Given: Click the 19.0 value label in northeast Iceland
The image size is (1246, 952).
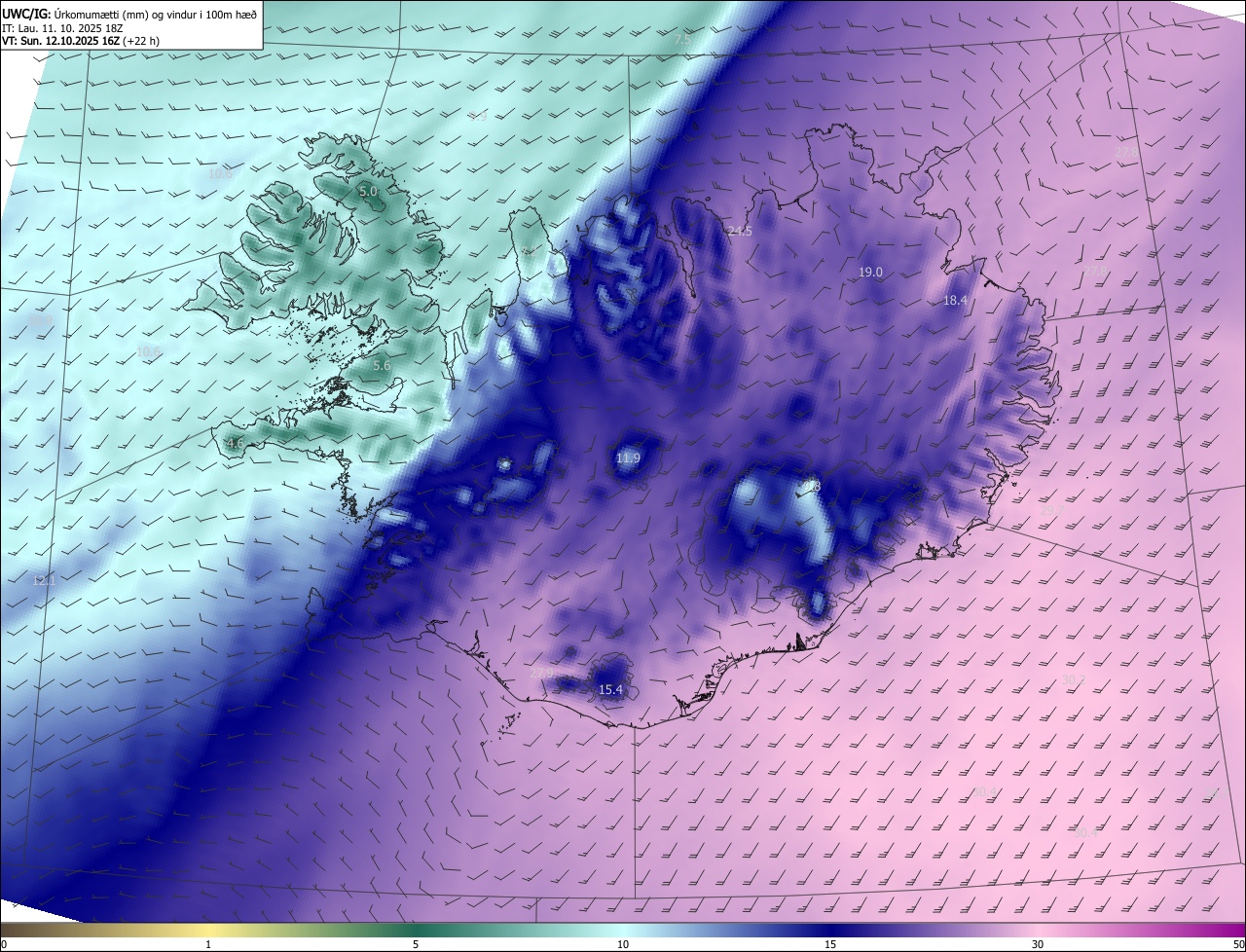Looking at the screenshot, I should click(870, 273).
